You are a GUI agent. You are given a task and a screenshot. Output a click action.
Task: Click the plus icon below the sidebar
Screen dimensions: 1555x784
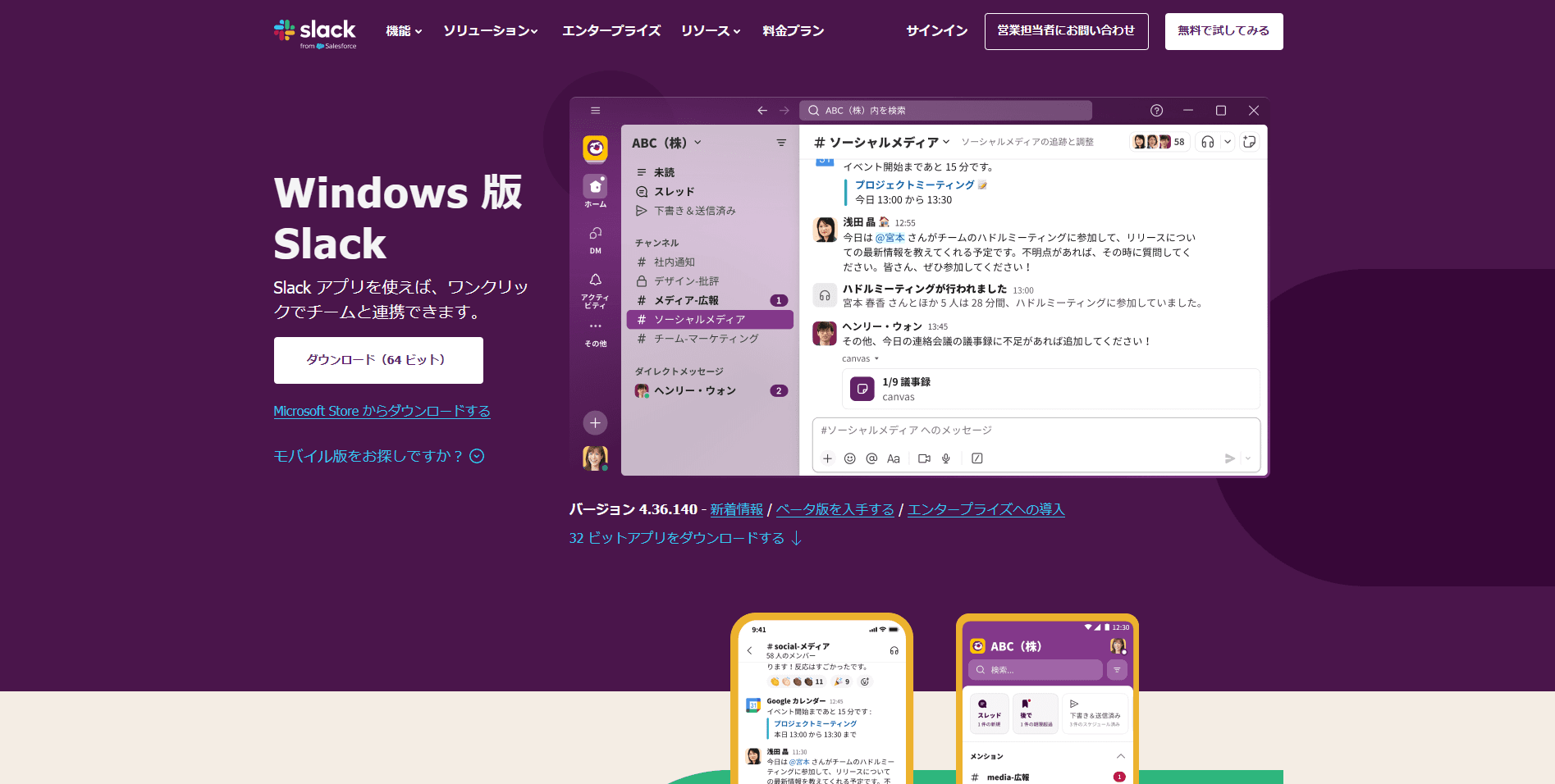[595, 422]
